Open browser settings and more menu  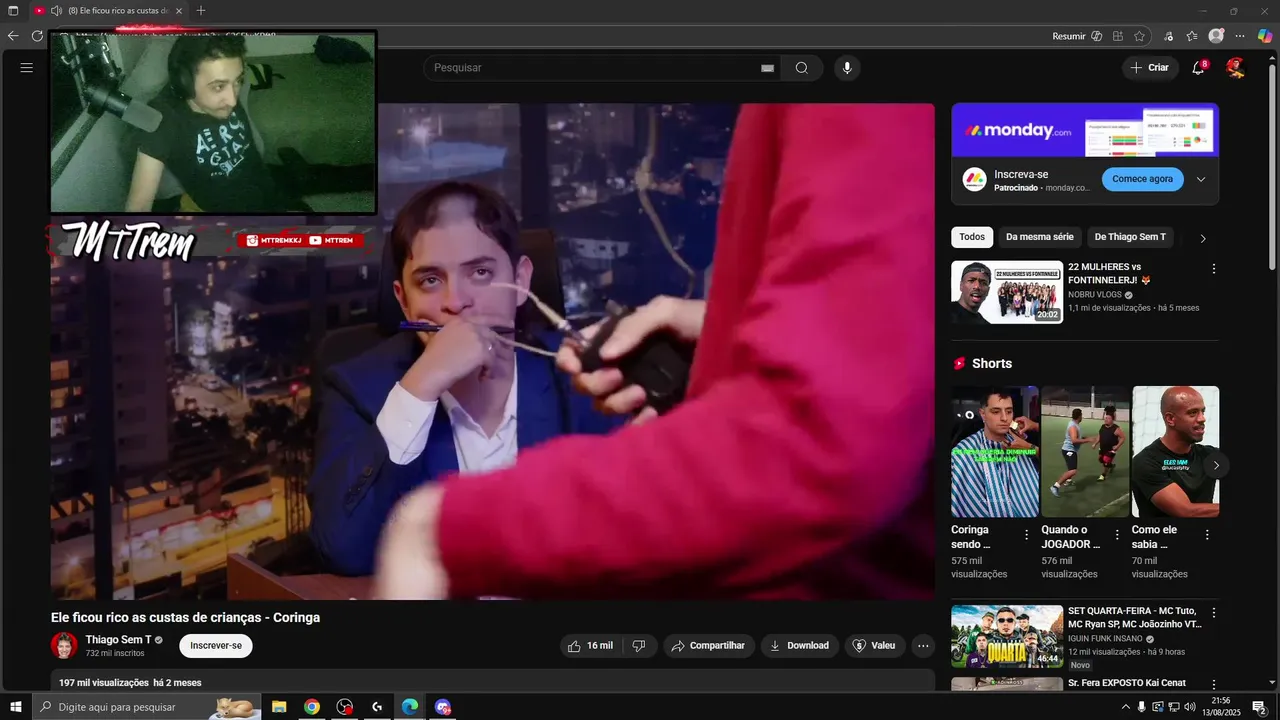tap(1240, 36)
